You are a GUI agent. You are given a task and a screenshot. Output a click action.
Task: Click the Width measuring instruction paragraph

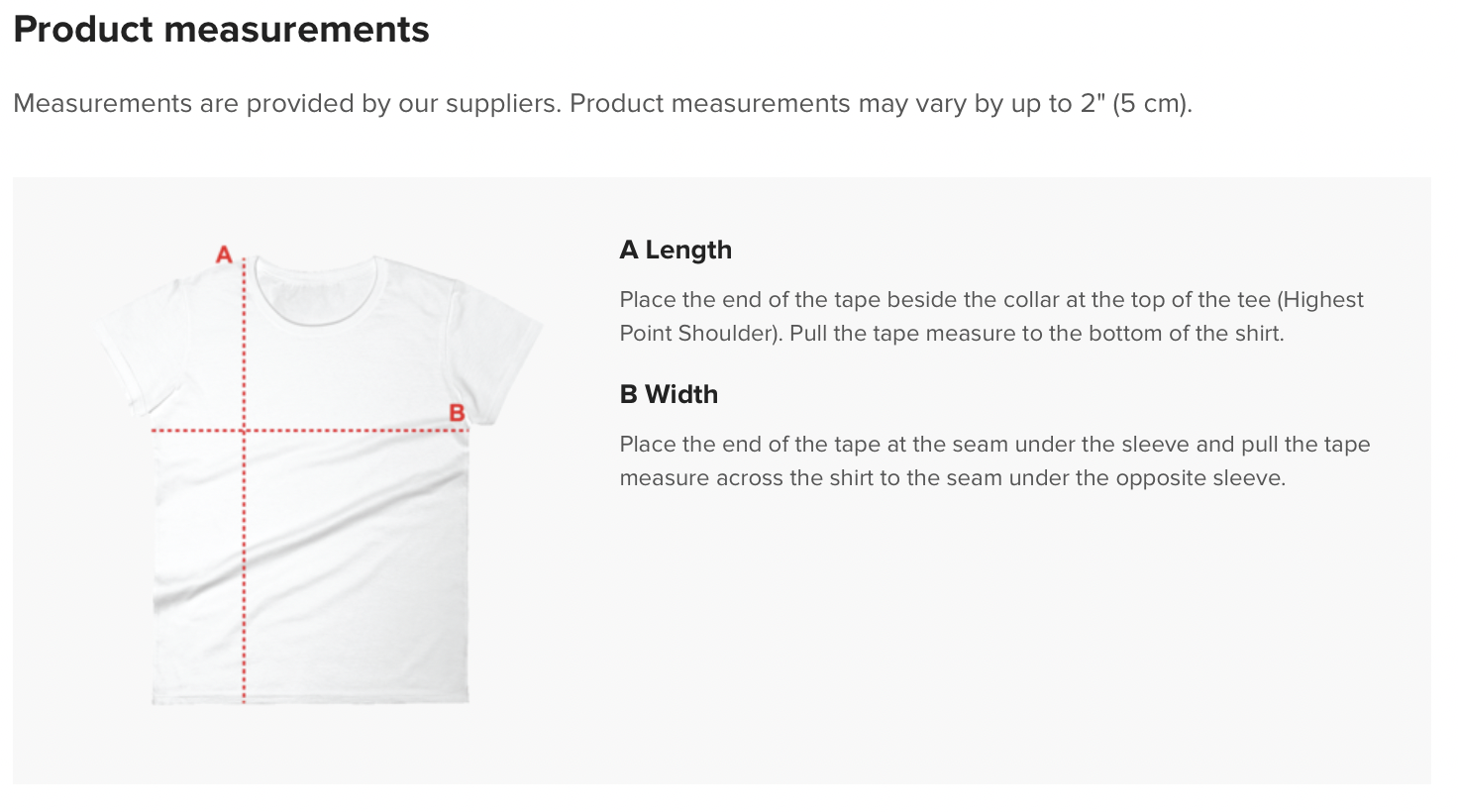994,460
